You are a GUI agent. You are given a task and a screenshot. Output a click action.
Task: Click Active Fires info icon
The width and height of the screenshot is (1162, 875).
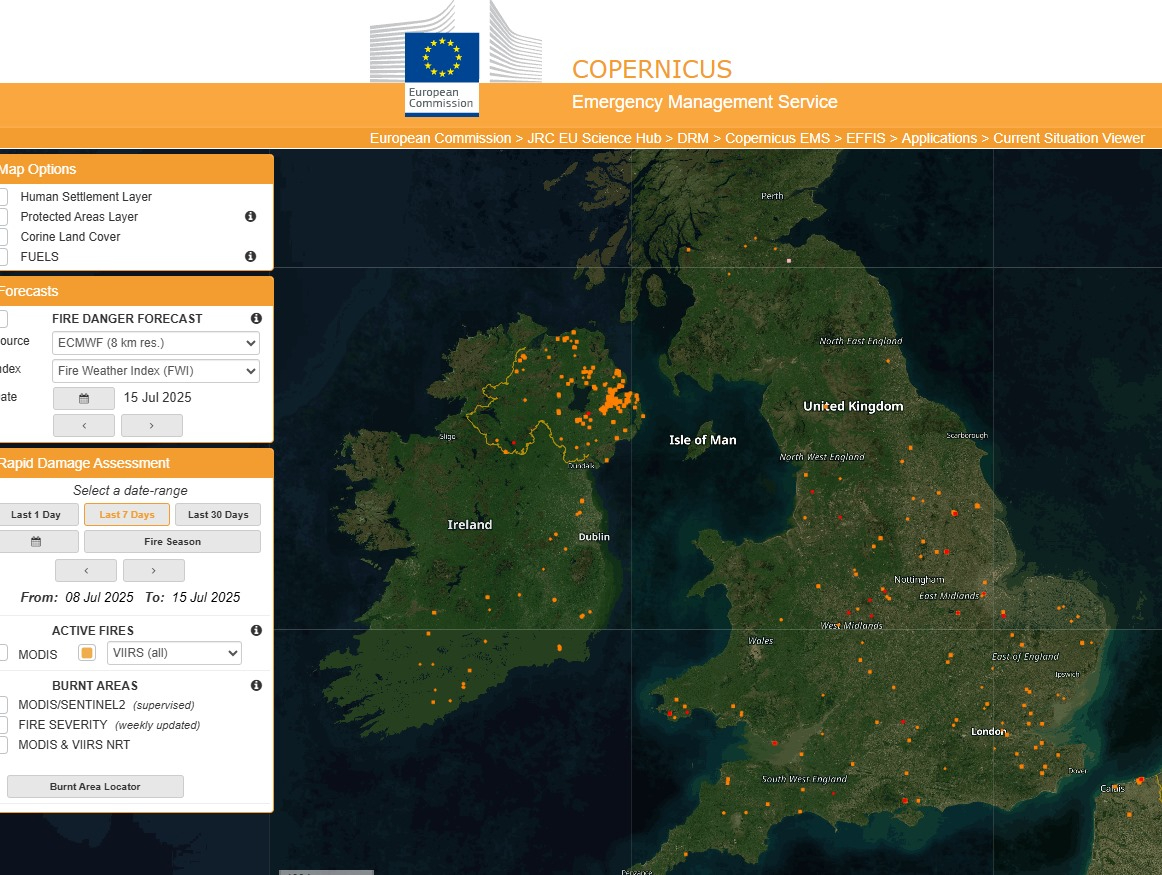click(256, 630)
